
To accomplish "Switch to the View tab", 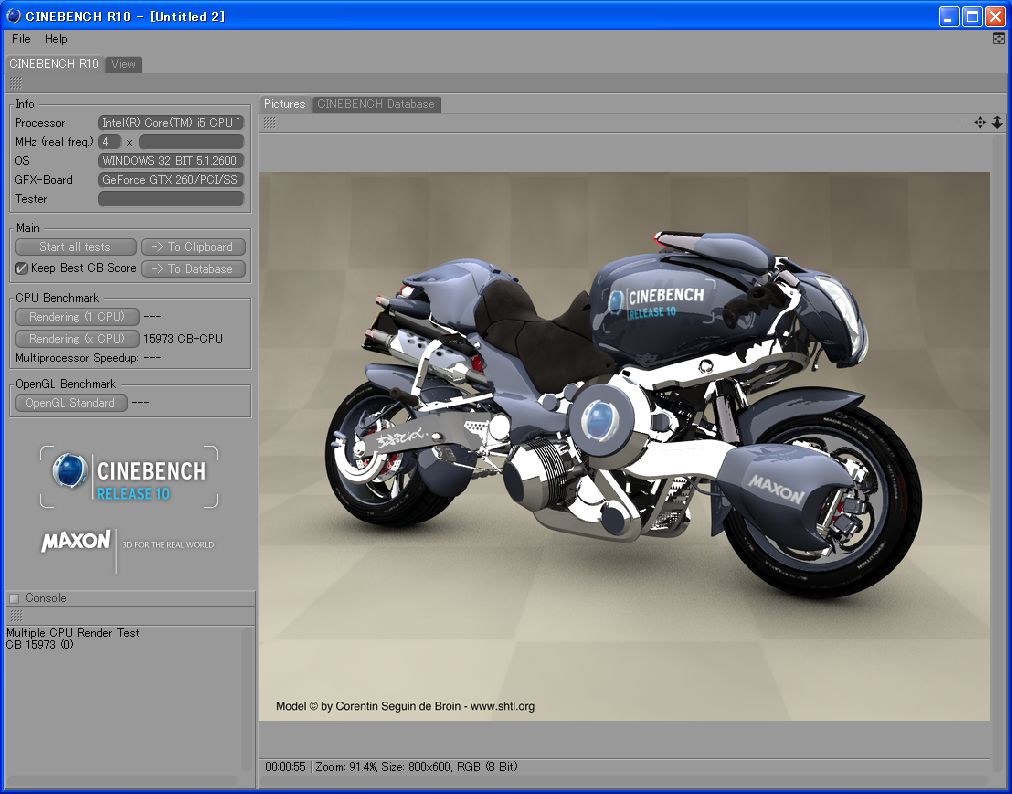I will [123, 64].
